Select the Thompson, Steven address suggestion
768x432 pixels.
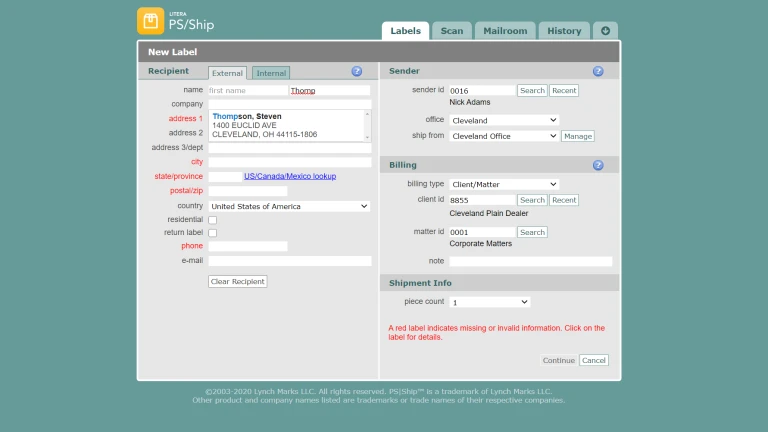(x=286, y=125)
